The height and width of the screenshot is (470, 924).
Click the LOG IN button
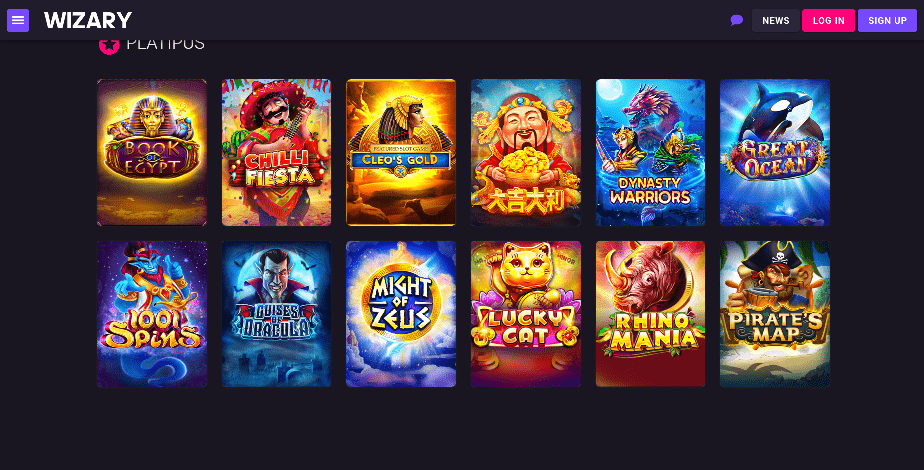click(x=829, y=21)
